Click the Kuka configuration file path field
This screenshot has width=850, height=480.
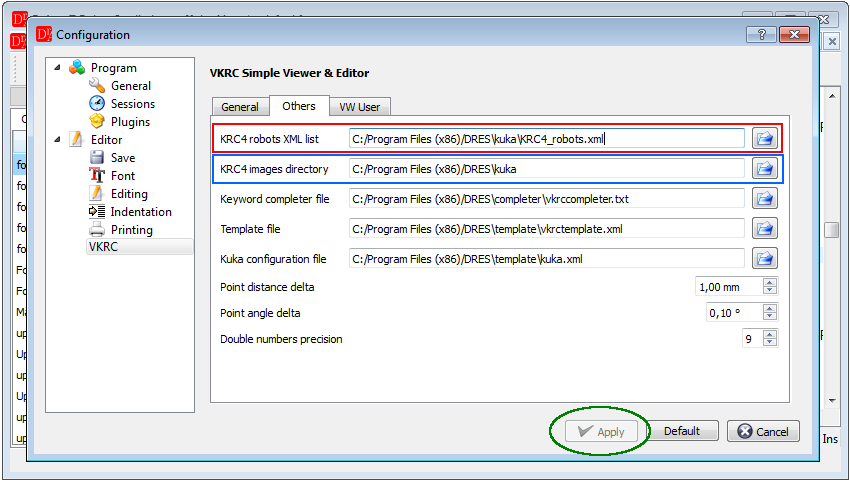click(x=546, y=259)
